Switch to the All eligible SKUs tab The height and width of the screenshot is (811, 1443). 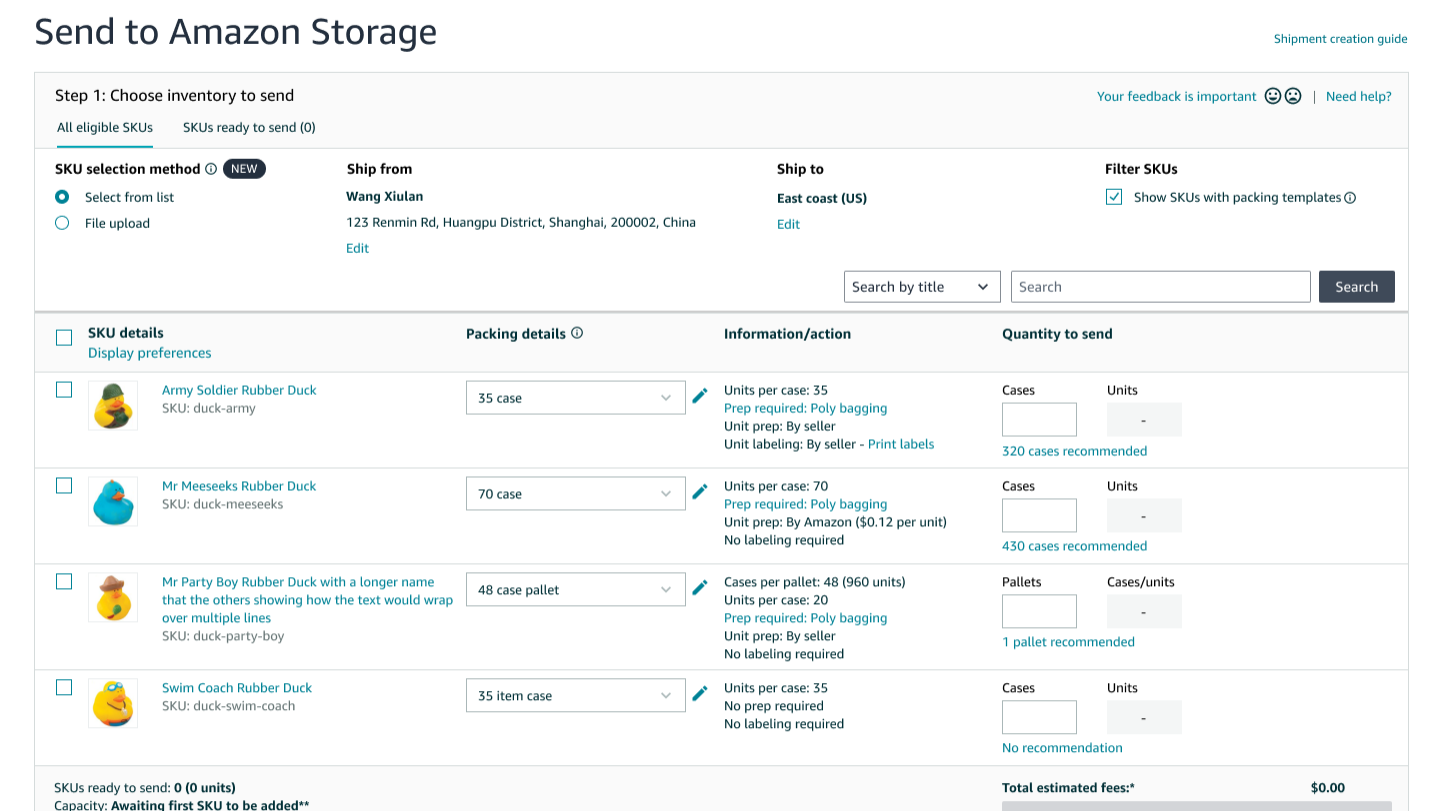click(x=105, y=128)
